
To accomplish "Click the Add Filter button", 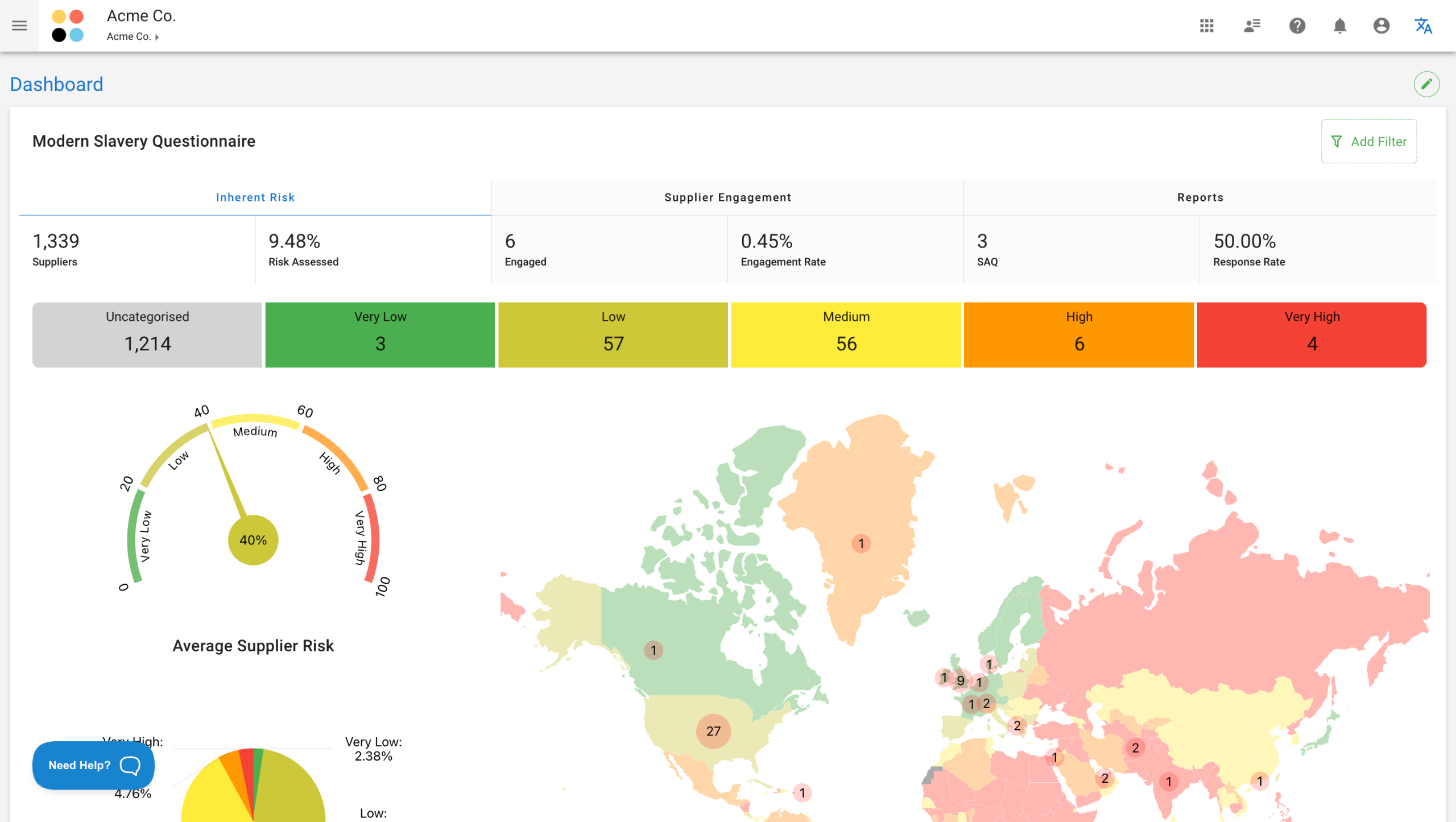I will pos(1368,142).
